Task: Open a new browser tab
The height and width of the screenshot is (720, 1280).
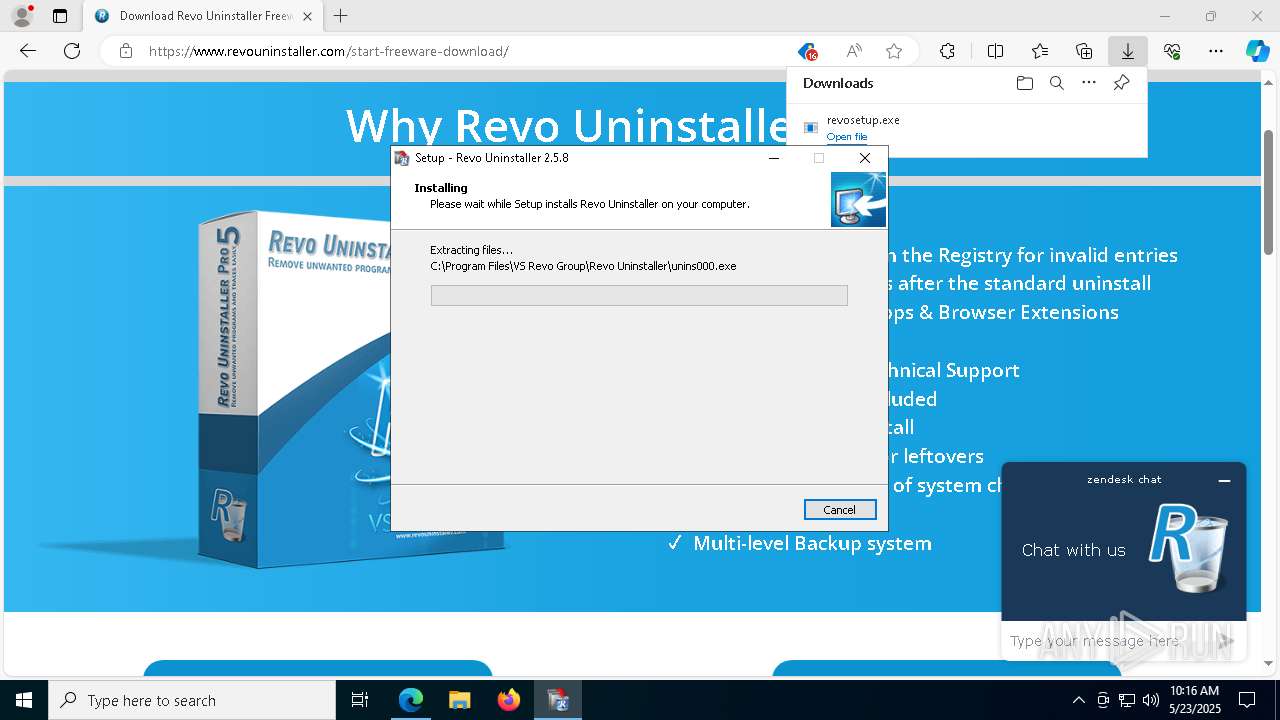Action: [341, 16]
